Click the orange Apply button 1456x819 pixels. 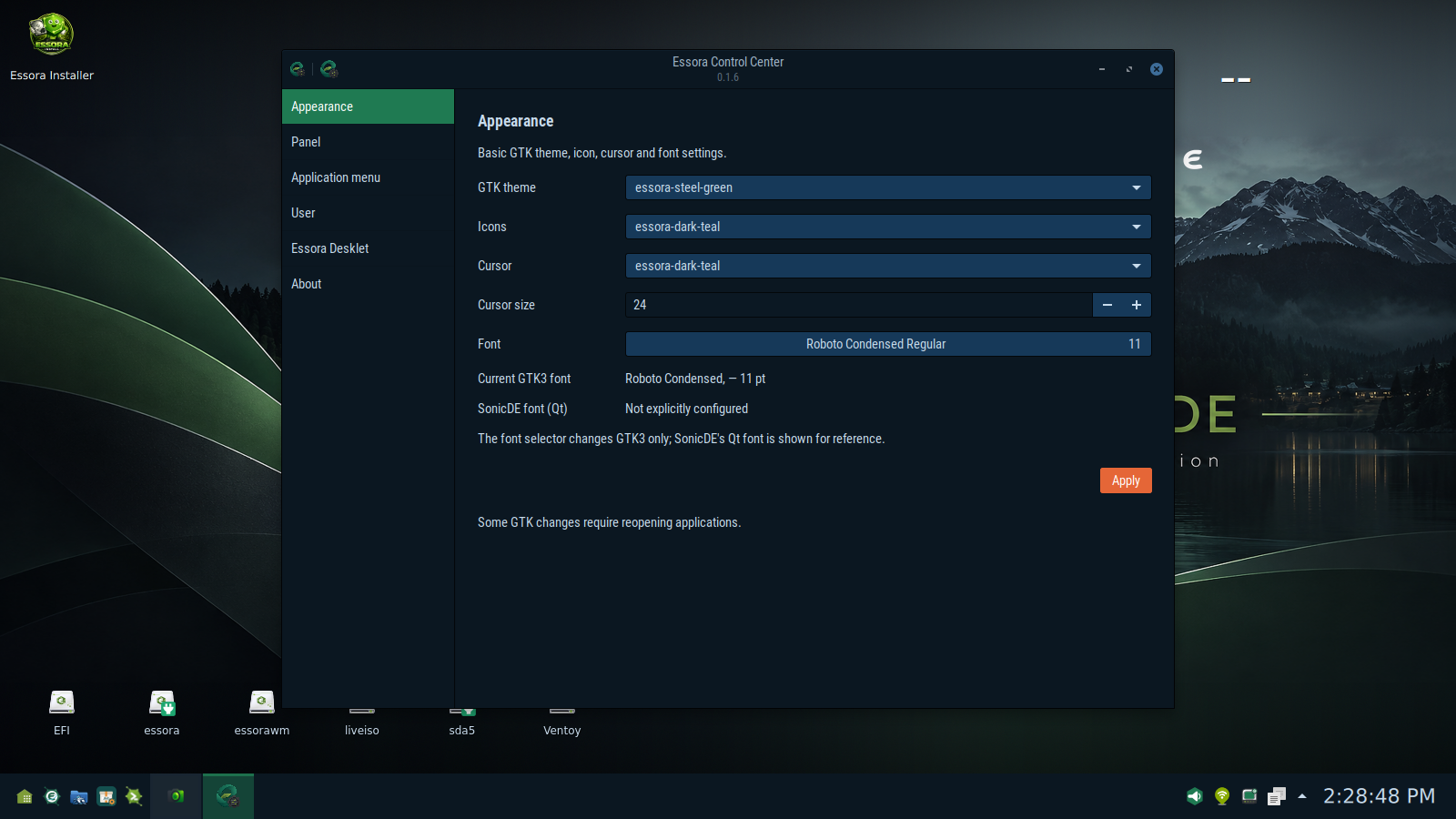point(1126,480)
